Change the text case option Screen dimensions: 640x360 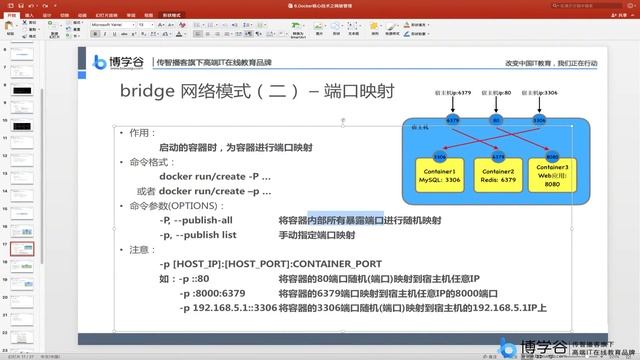click(x=166, y=34)
